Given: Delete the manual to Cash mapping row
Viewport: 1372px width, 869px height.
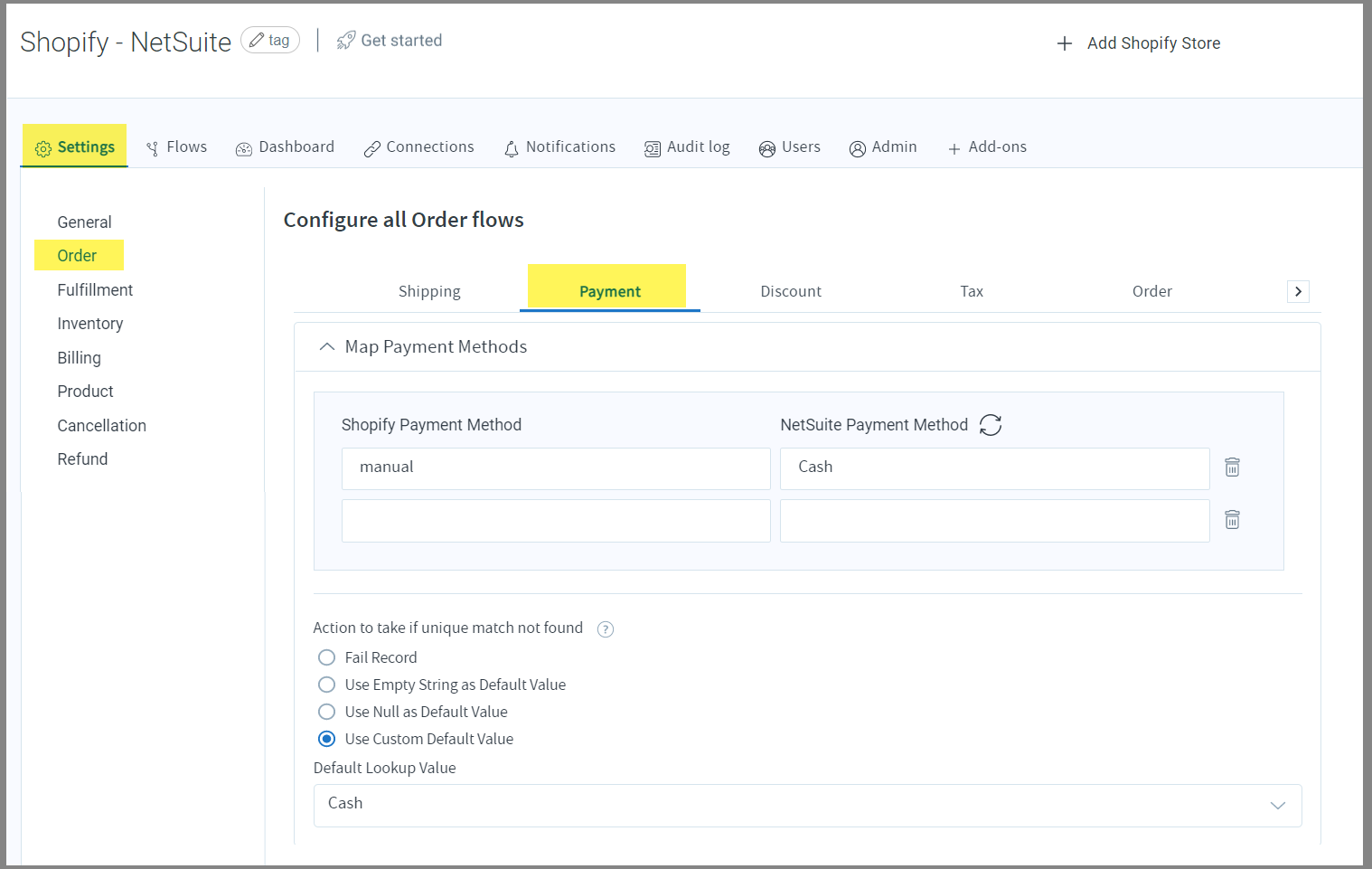Looking at the screenshot, I should 1232,468.
